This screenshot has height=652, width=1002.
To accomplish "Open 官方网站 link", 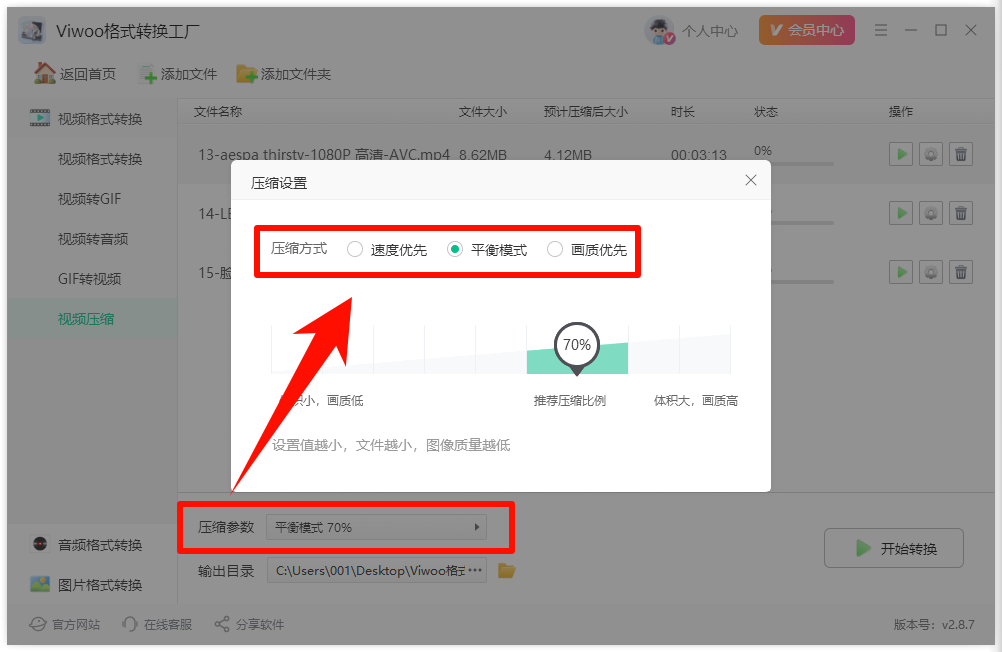I will tap(65, 625).
